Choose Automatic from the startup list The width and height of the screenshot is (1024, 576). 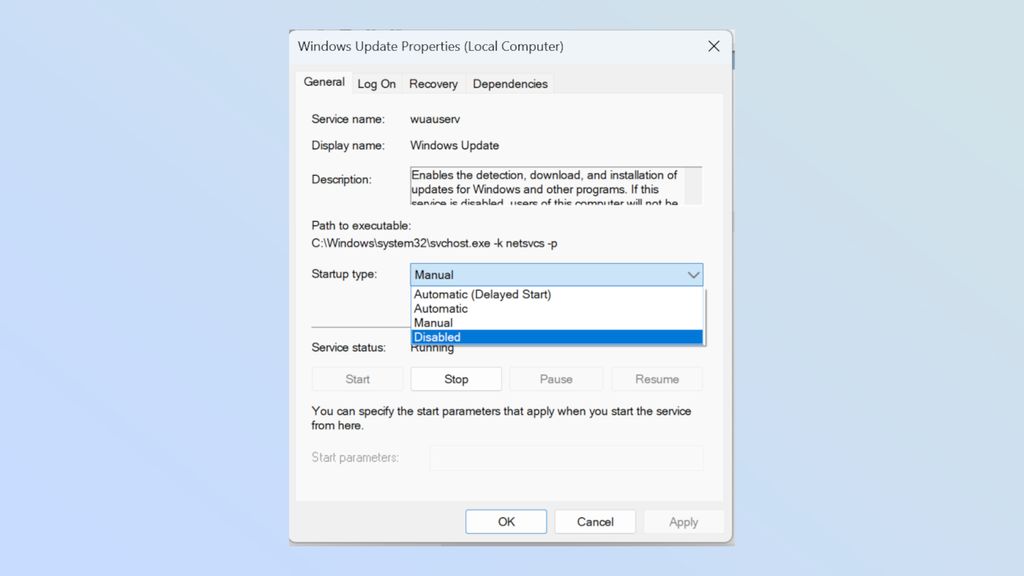pos(441,308)
